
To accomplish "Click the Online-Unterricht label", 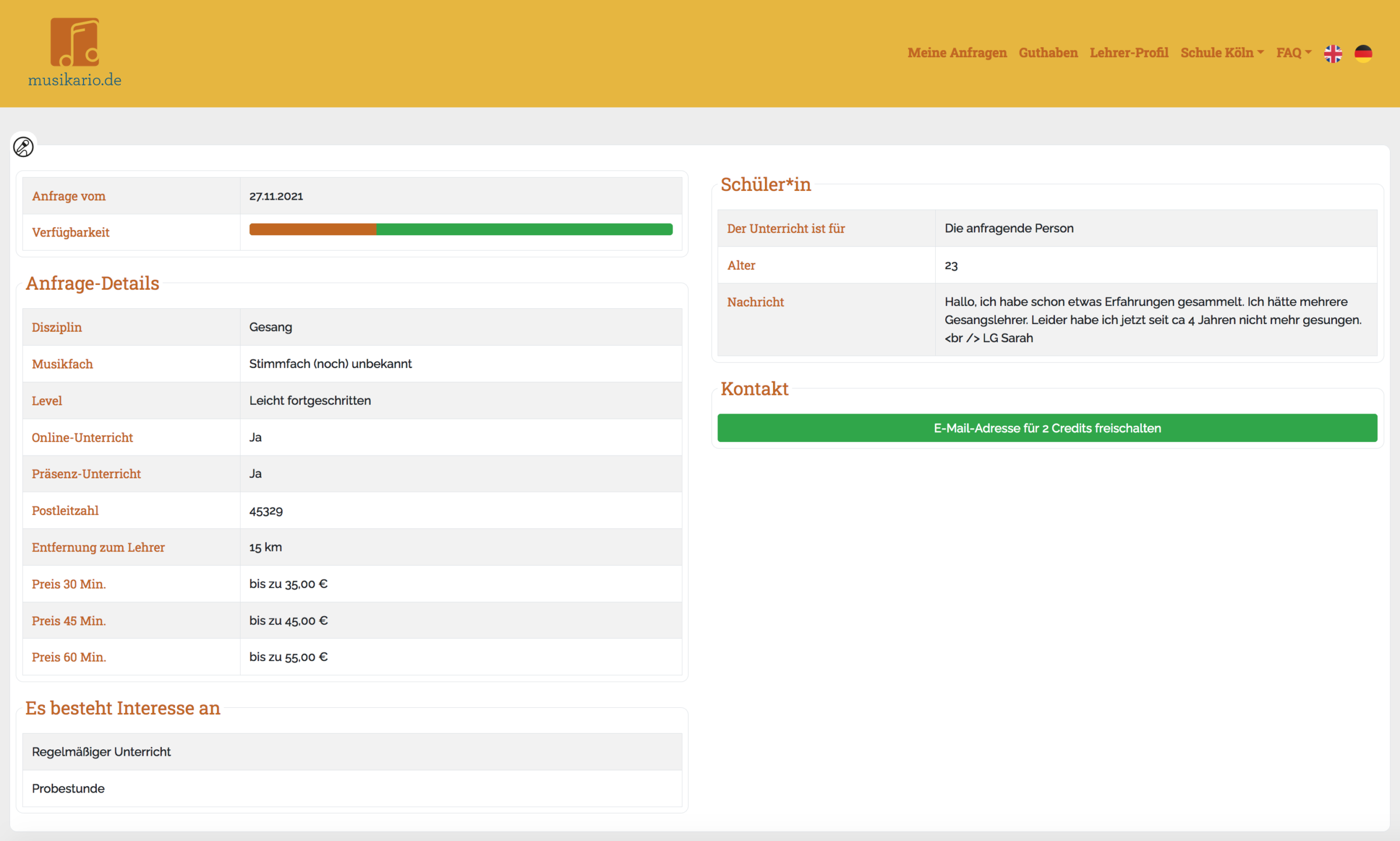I will click(x=82, y=437).
